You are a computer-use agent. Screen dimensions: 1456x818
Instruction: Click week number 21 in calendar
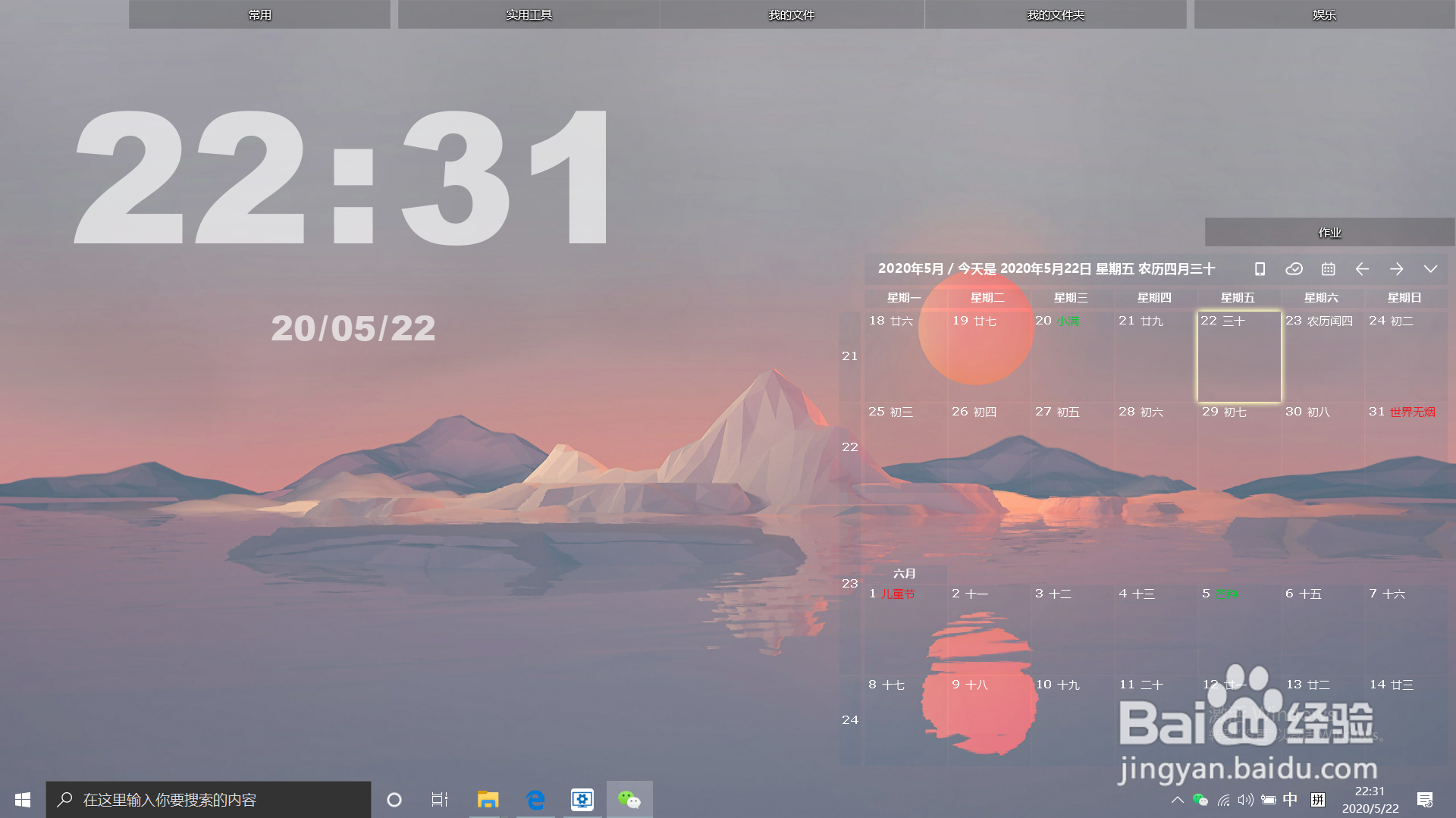tap(849, 356)
